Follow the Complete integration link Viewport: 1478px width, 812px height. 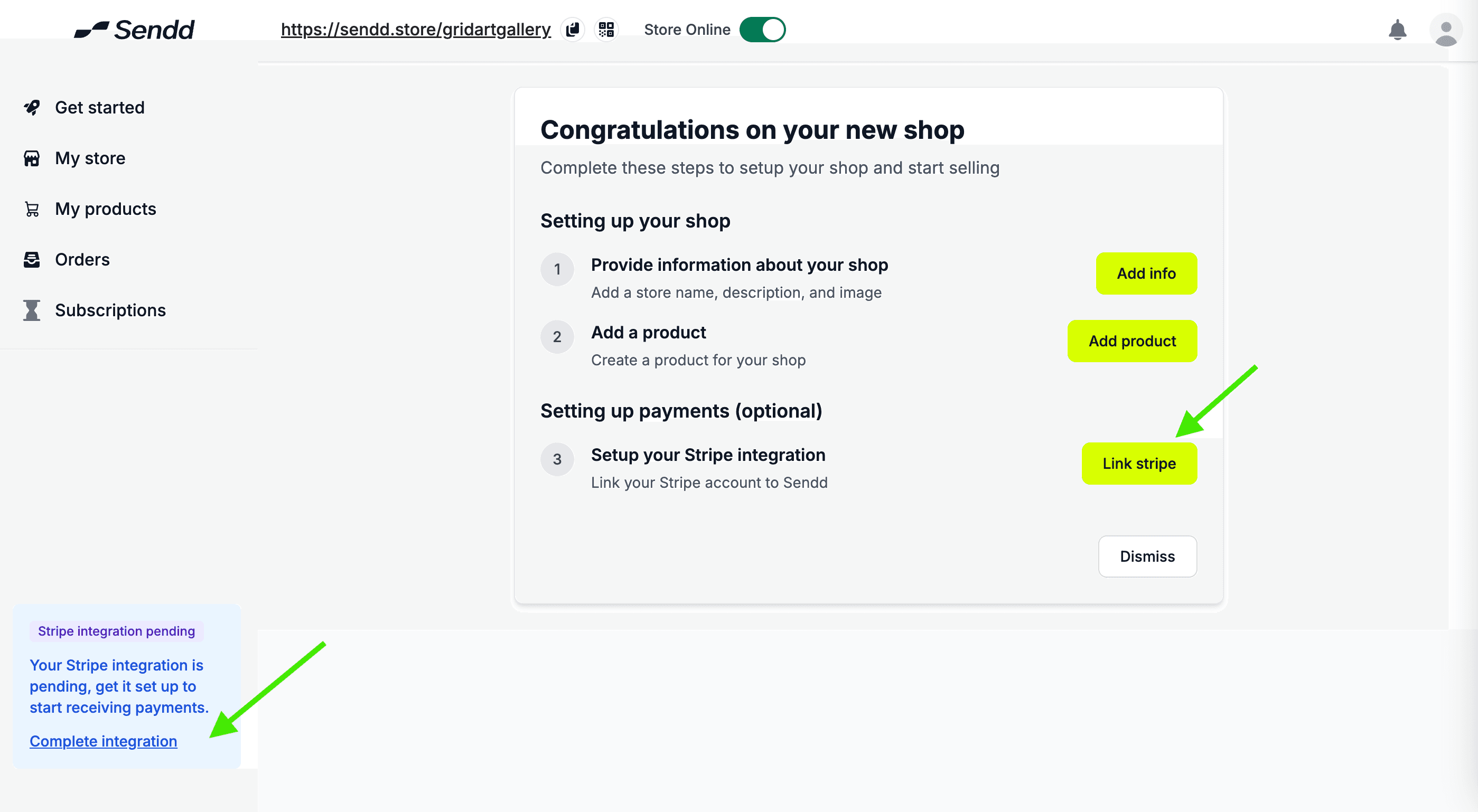[104, 741]
